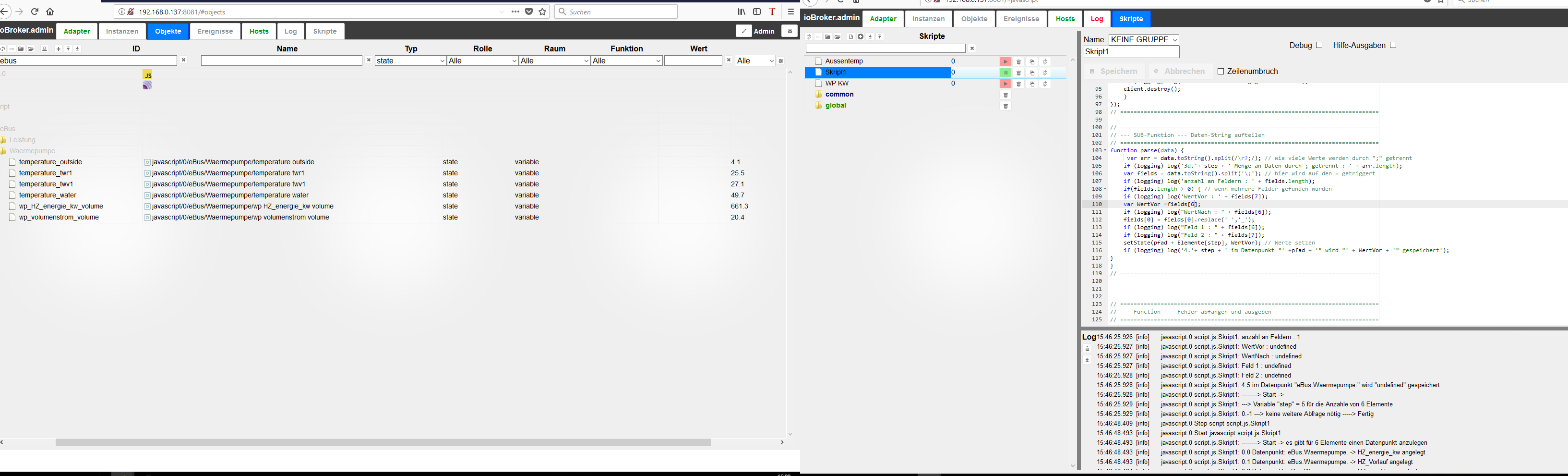The width and height of the screenshot is (1568, 476).
Task: Save page to Pocket
Action: point(529,12)
